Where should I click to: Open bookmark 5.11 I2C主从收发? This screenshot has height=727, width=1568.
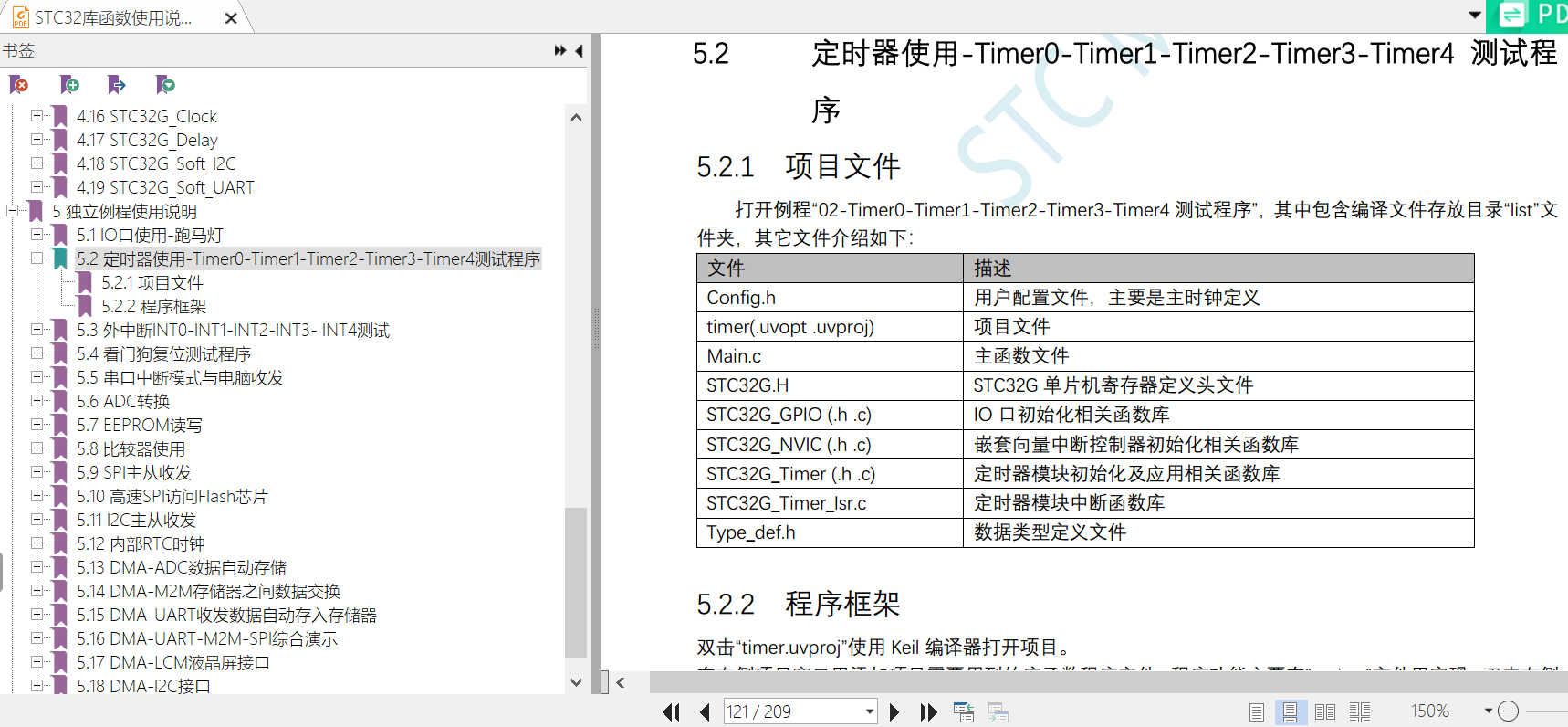(x=136, y=520)
